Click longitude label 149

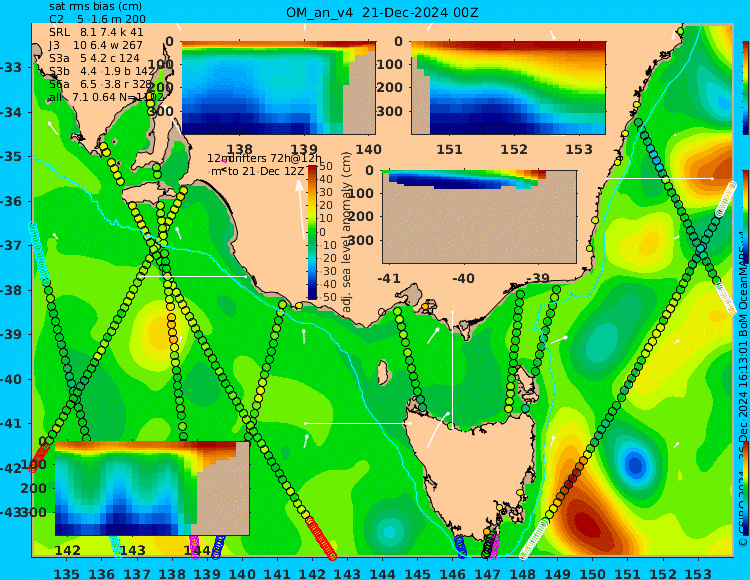(557, 573)
